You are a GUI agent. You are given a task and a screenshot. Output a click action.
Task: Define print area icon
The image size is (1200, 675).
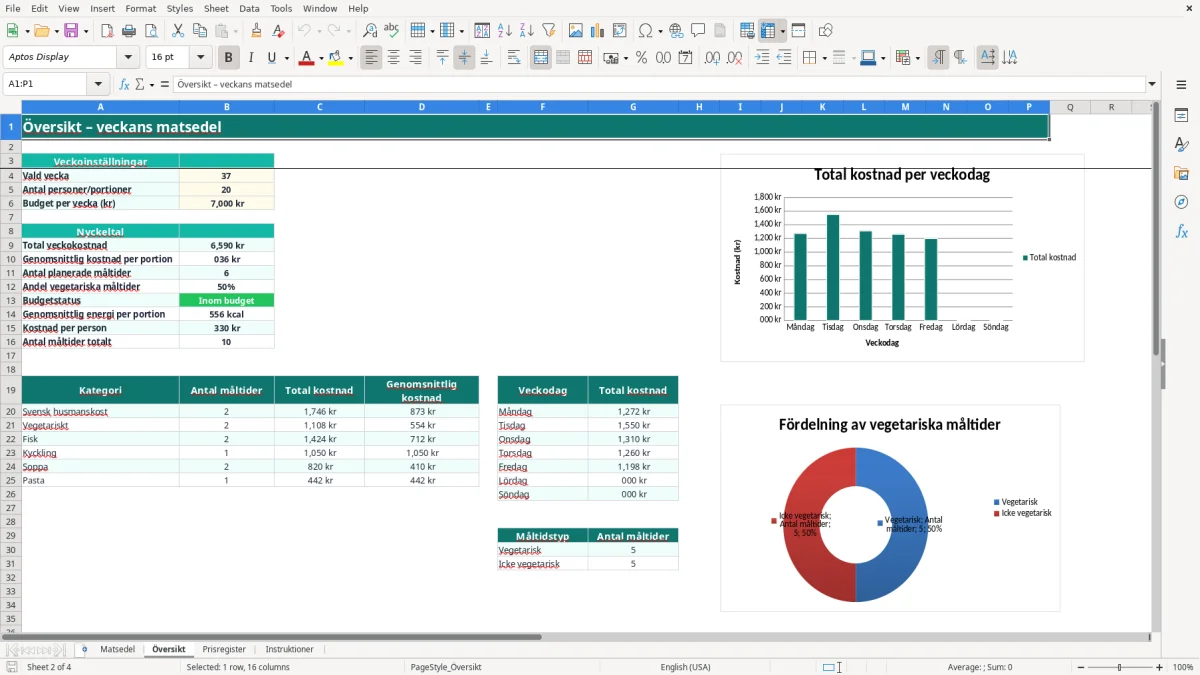(x=747, y=31)
